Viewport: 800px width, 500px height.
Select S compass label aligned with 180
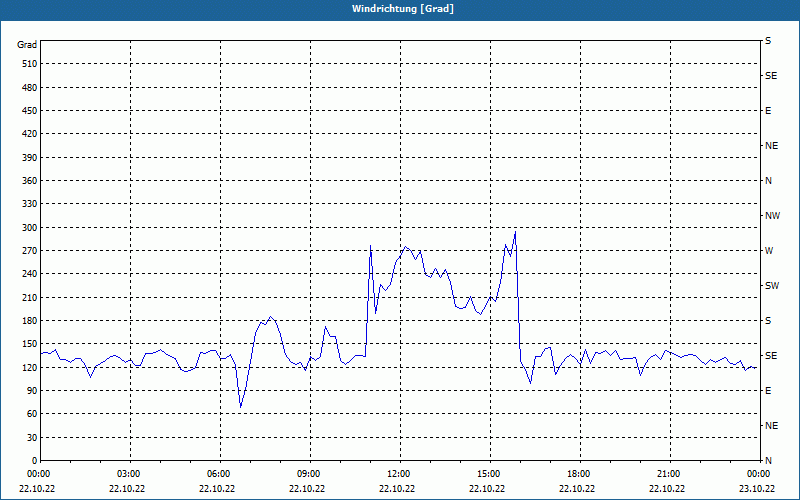click(768, 321)
